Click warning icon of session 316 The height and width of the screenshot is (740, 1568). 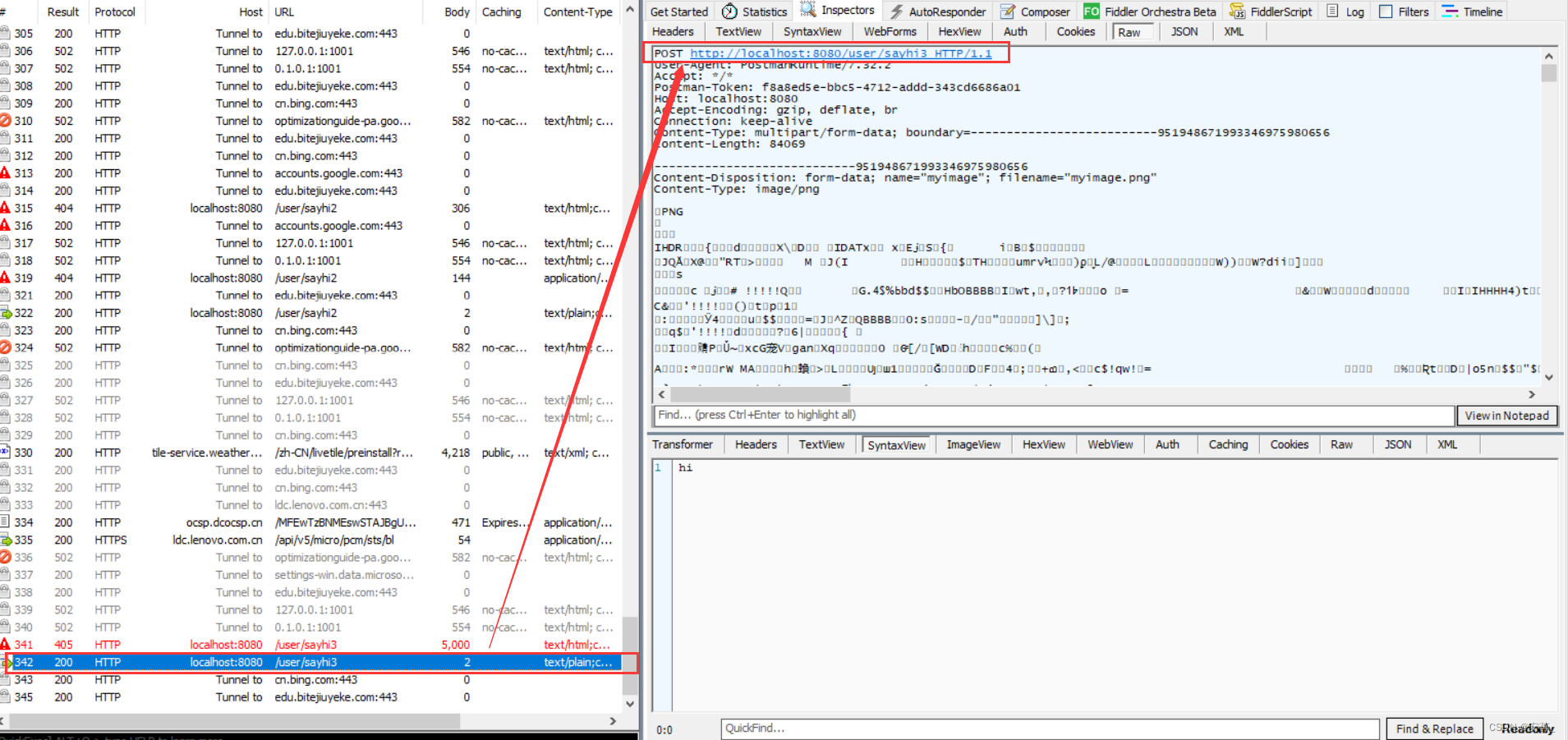[x=5, y=225]
